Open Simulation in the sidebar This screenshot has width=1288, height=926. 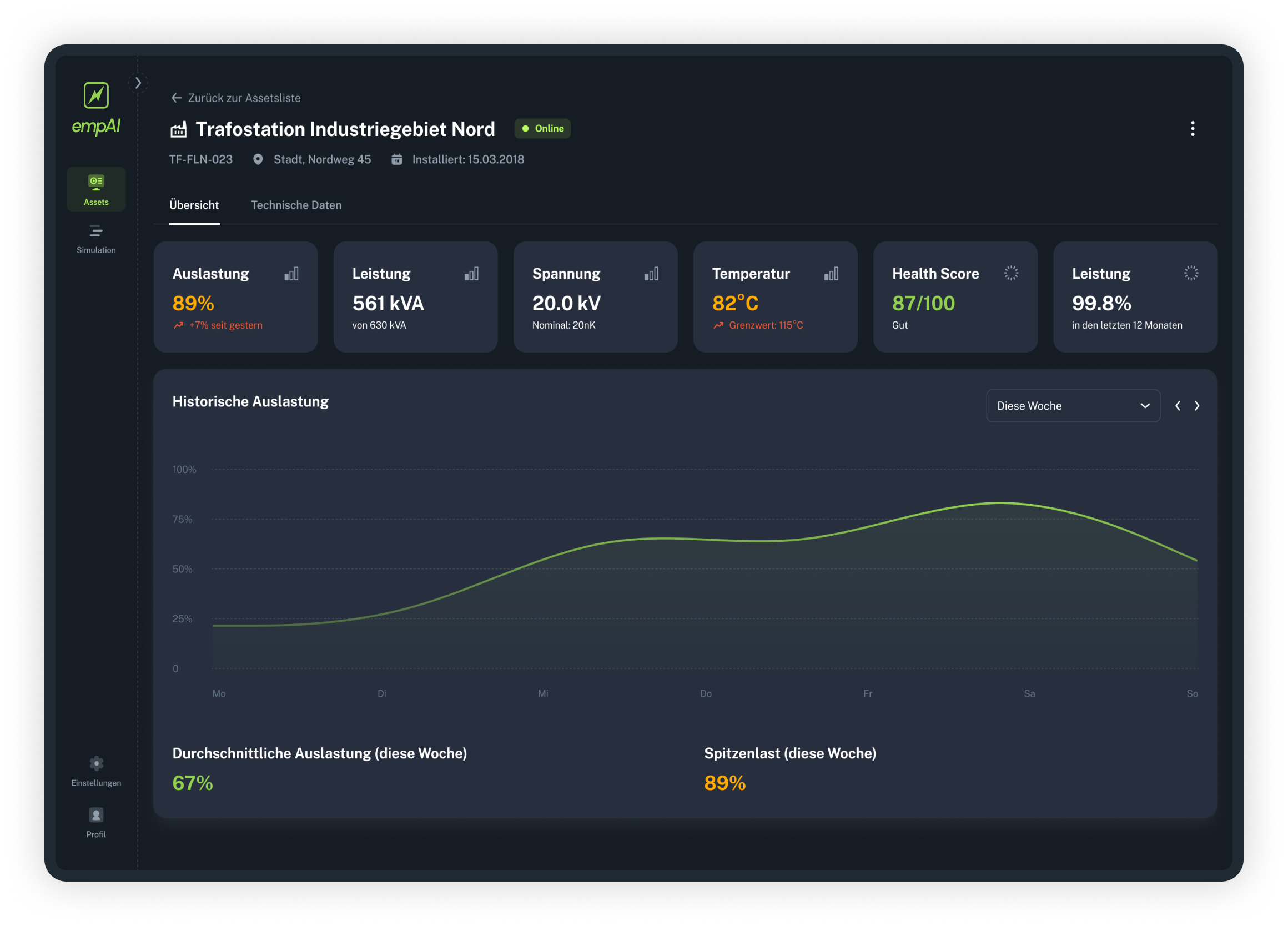click(x=96, y=239)
